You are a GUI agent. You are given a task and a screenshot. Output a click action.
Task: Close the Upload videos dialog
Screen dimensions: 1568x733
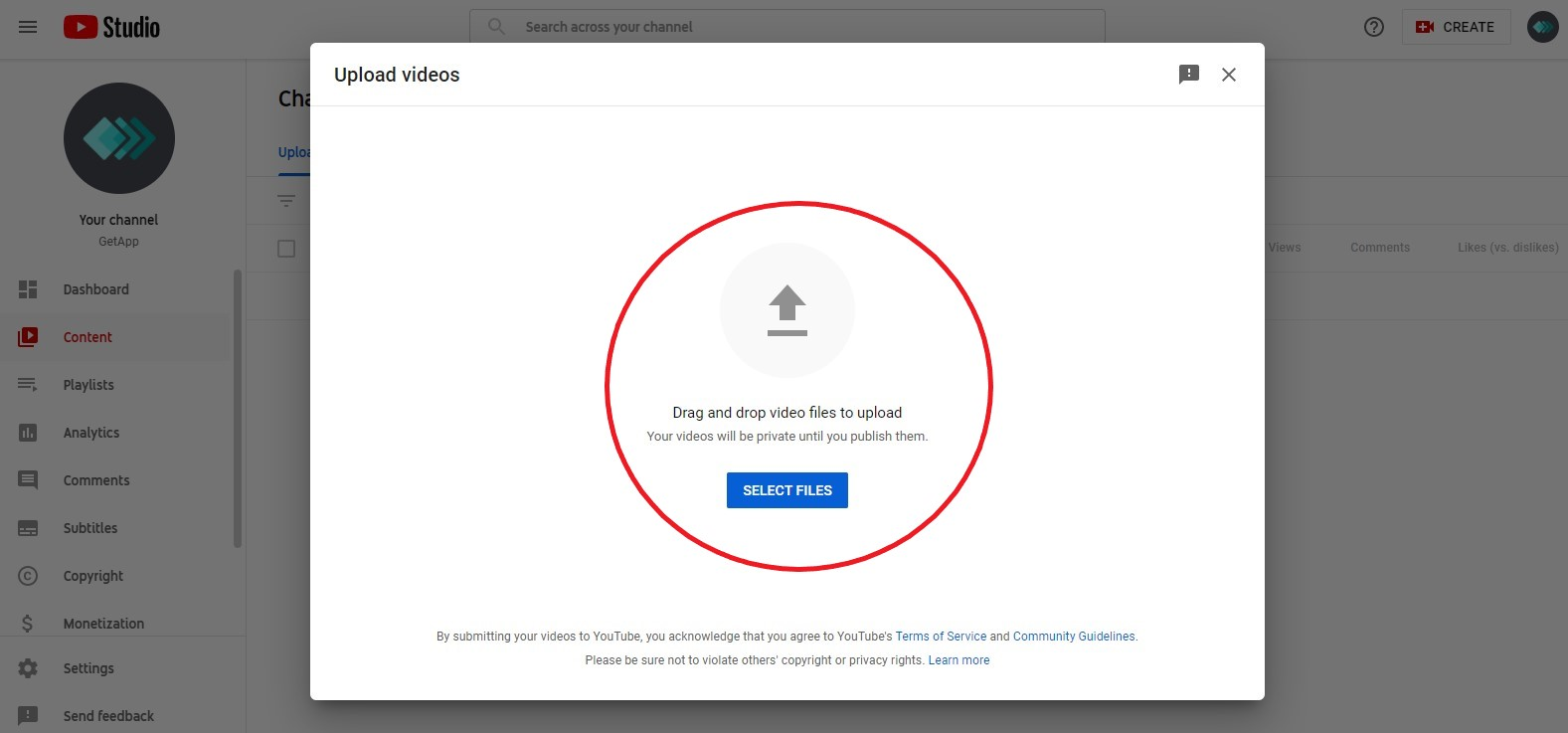(x=1229, y=75)
